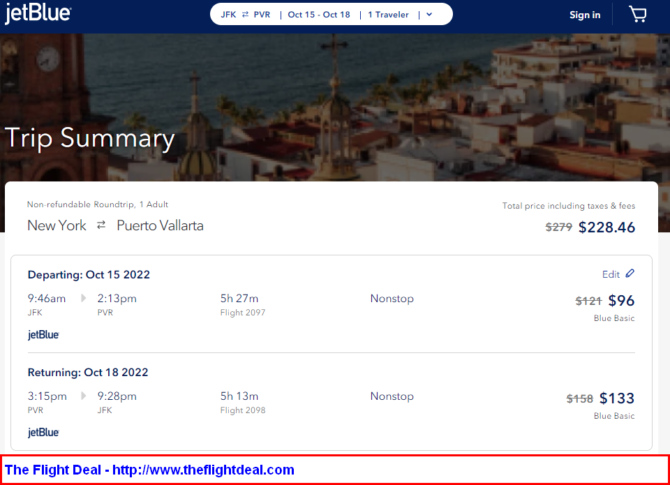Click jetBlue airline logo under returning flight
The image size is (670, 485).
click(43, 432)
